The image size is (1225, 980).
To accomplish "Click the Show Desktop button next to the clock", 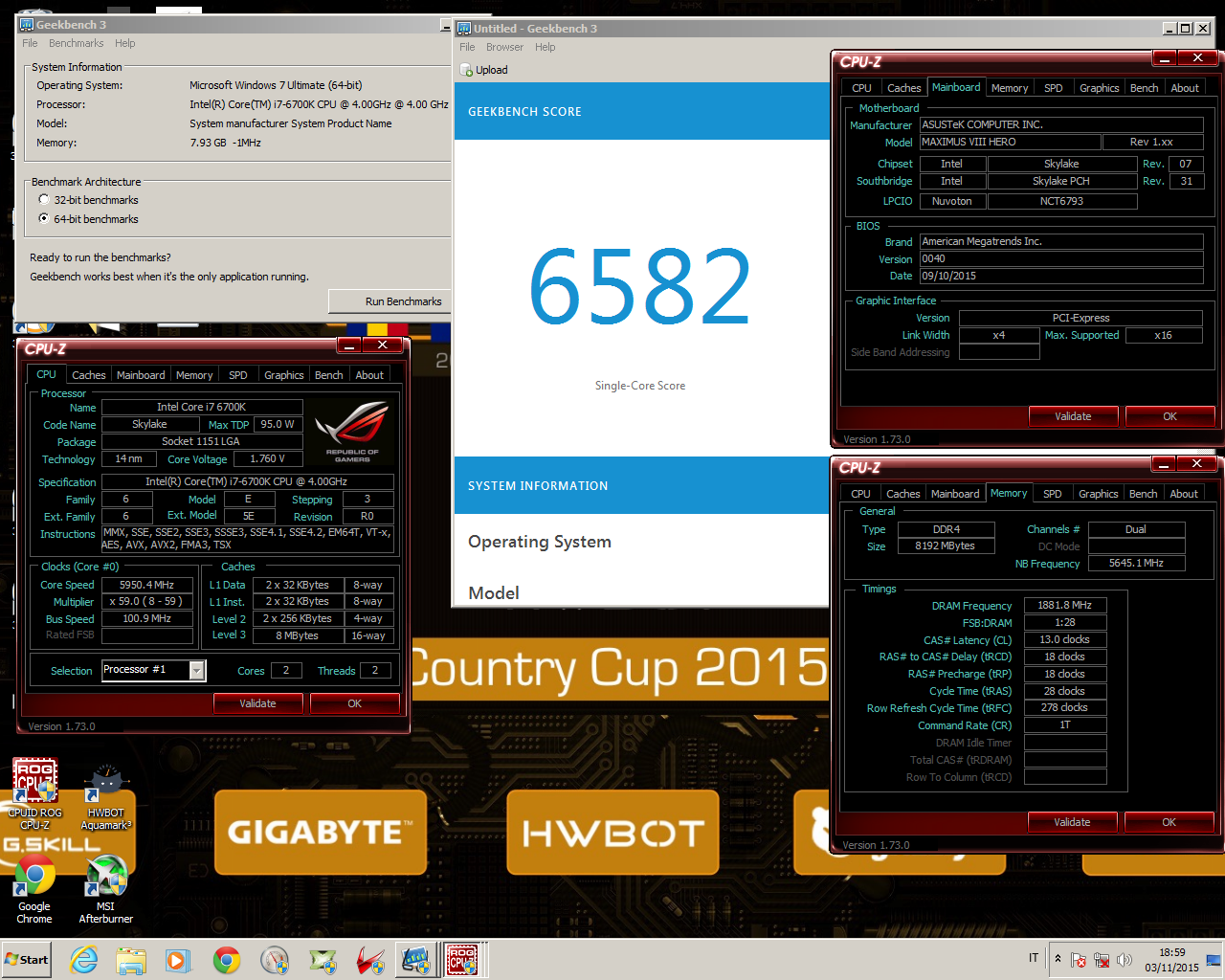I will (x=1214, y=960).
